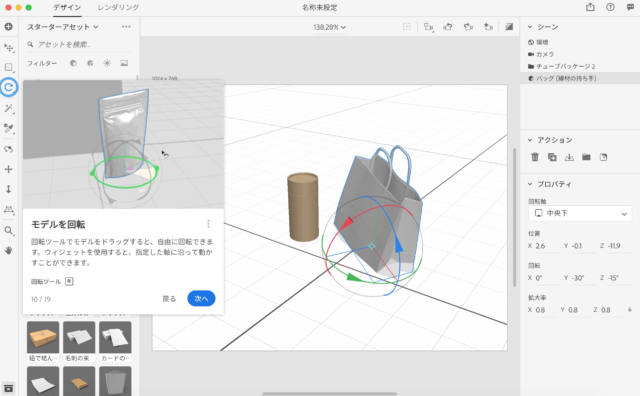Filter assets by models
Image resolution: width=640 pixels, height=396 pixels.
[73, 63]
